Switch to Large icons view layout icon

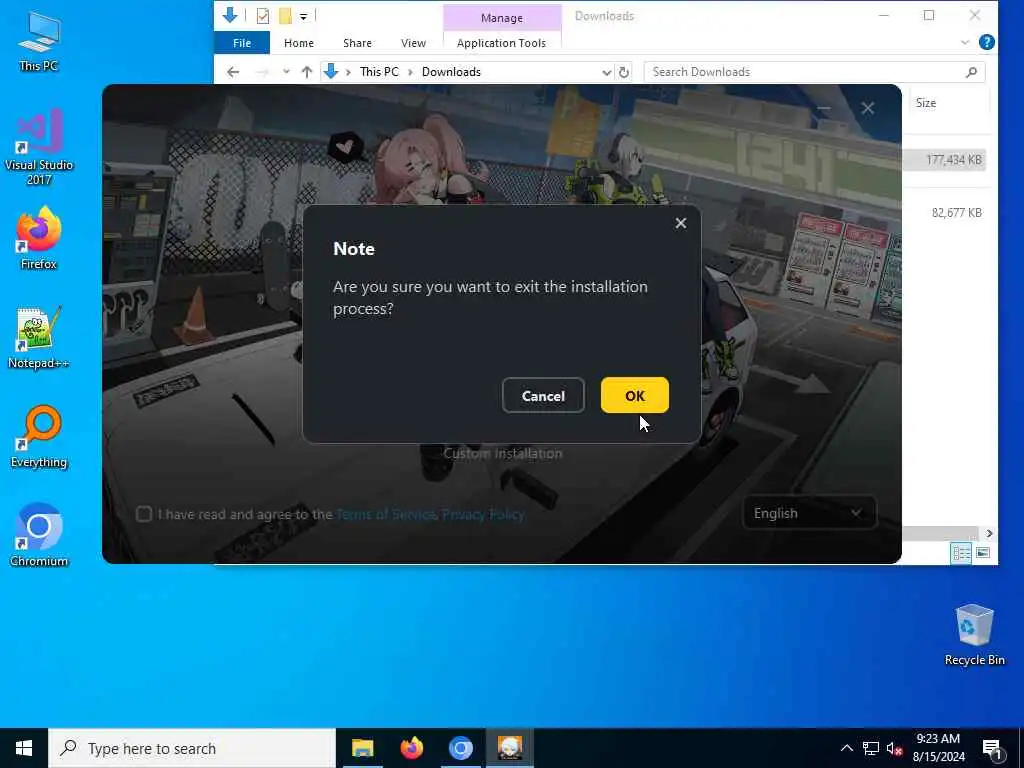click(x=982, y=553)
